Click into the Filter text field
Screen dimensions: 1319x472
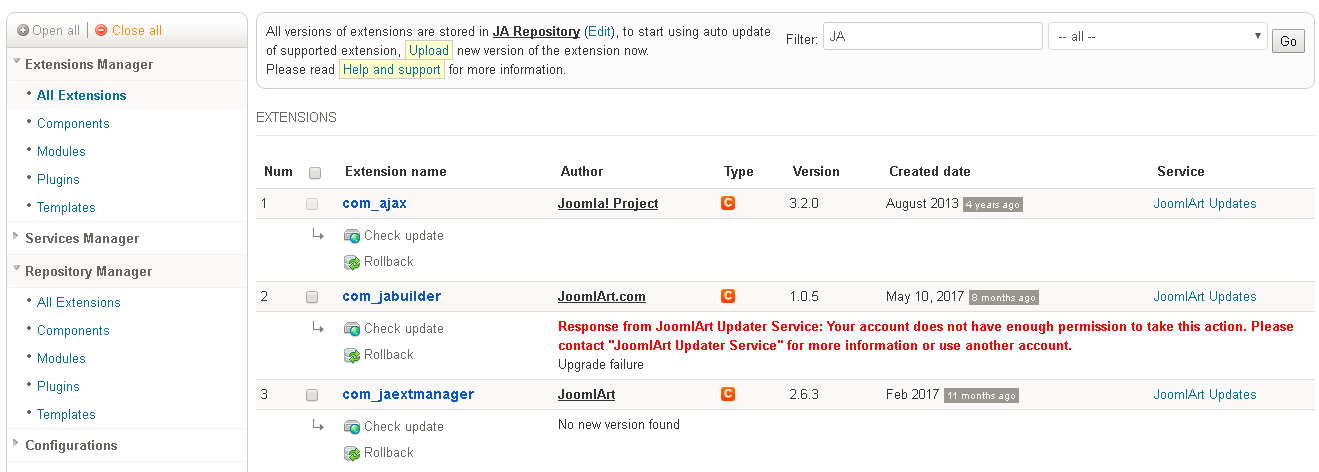933,37
